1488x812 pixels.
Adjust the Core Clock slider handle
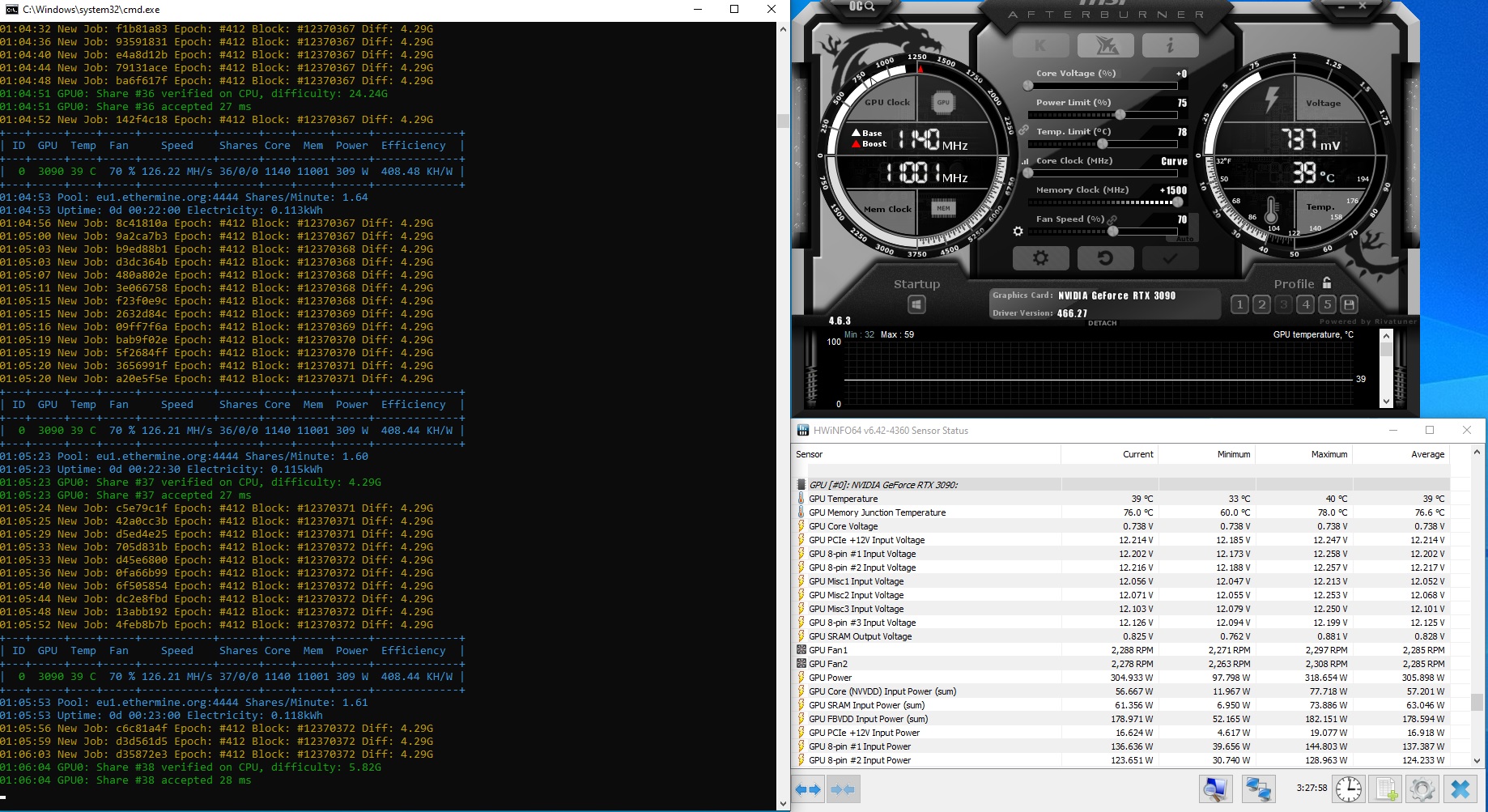tap(1028, 172)
